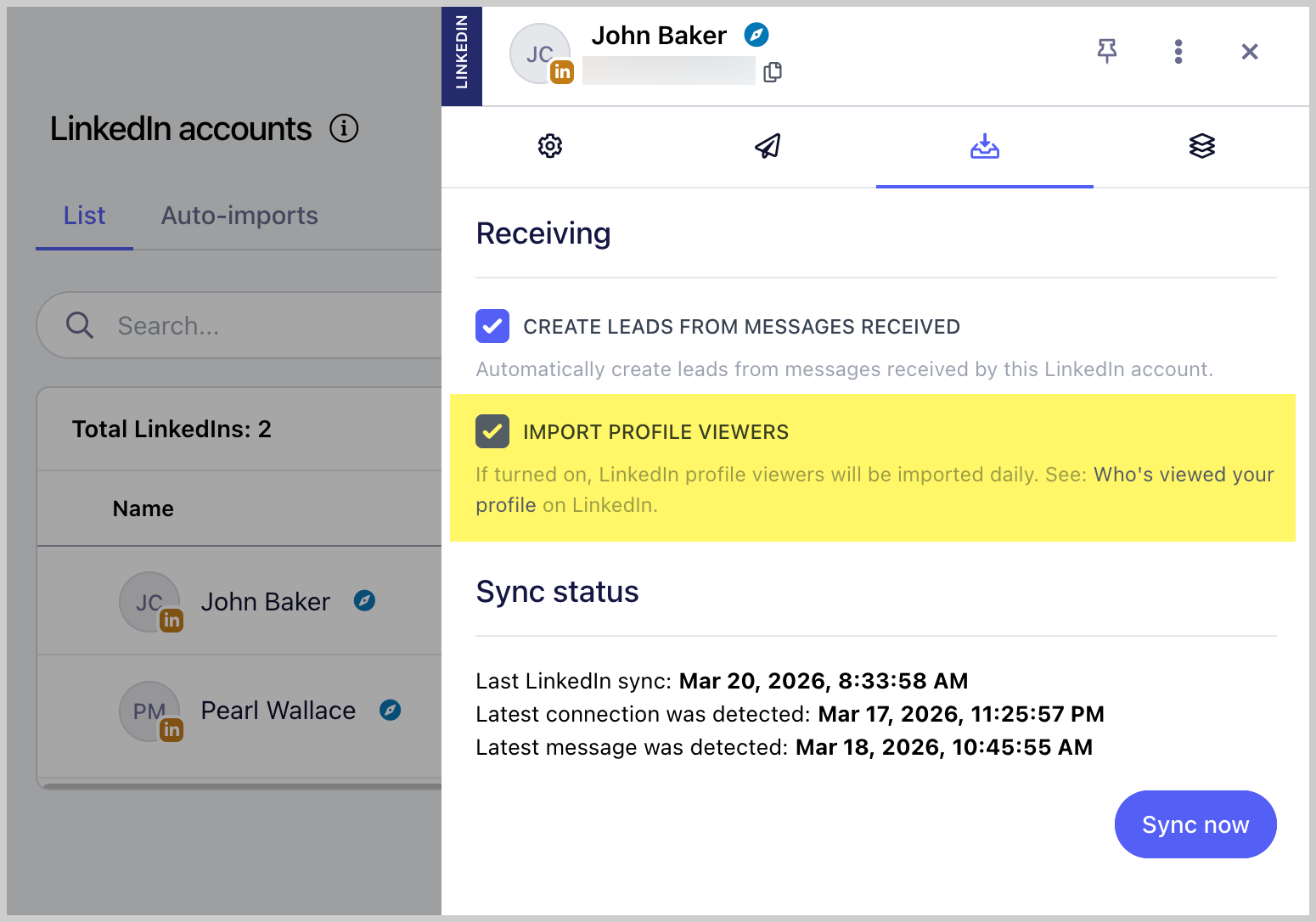Image resolution: width=1316 pixels, height=922 pixels.
Task: Click the compass badge beside John Baker in list
Action: 364,601
